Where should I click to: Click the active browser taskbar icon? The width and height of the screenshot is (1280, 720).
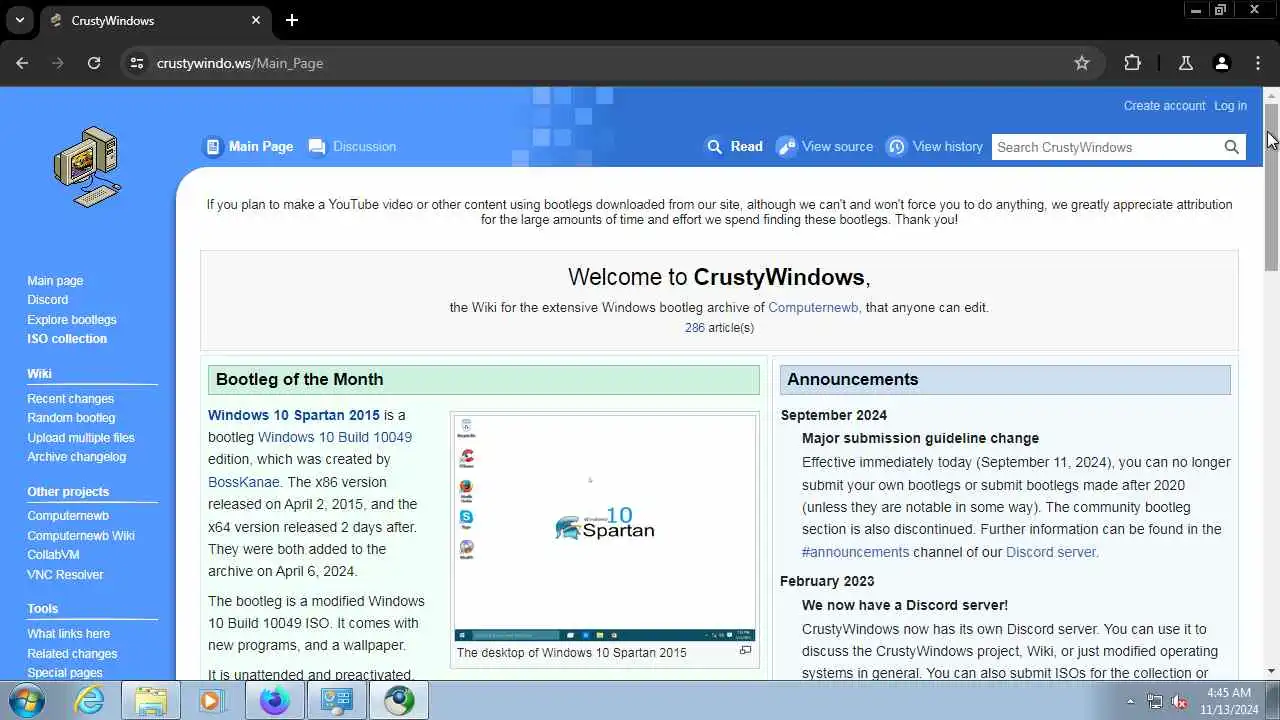(399, 700)
